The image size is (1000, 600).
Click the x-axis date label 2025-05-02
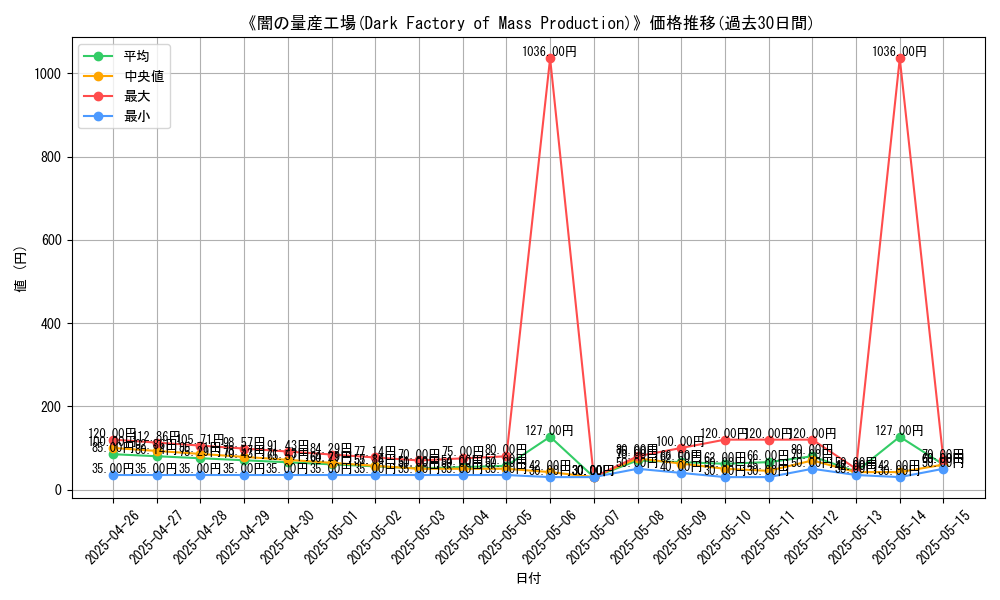(x=374, y=536)
